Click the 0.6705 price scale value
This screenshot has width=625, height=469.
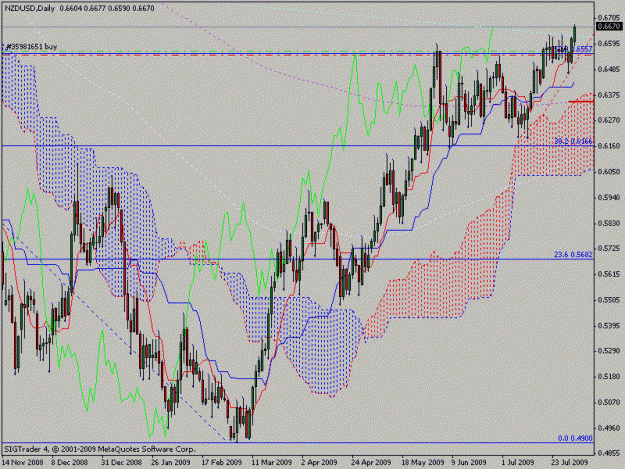click(610, 18)
